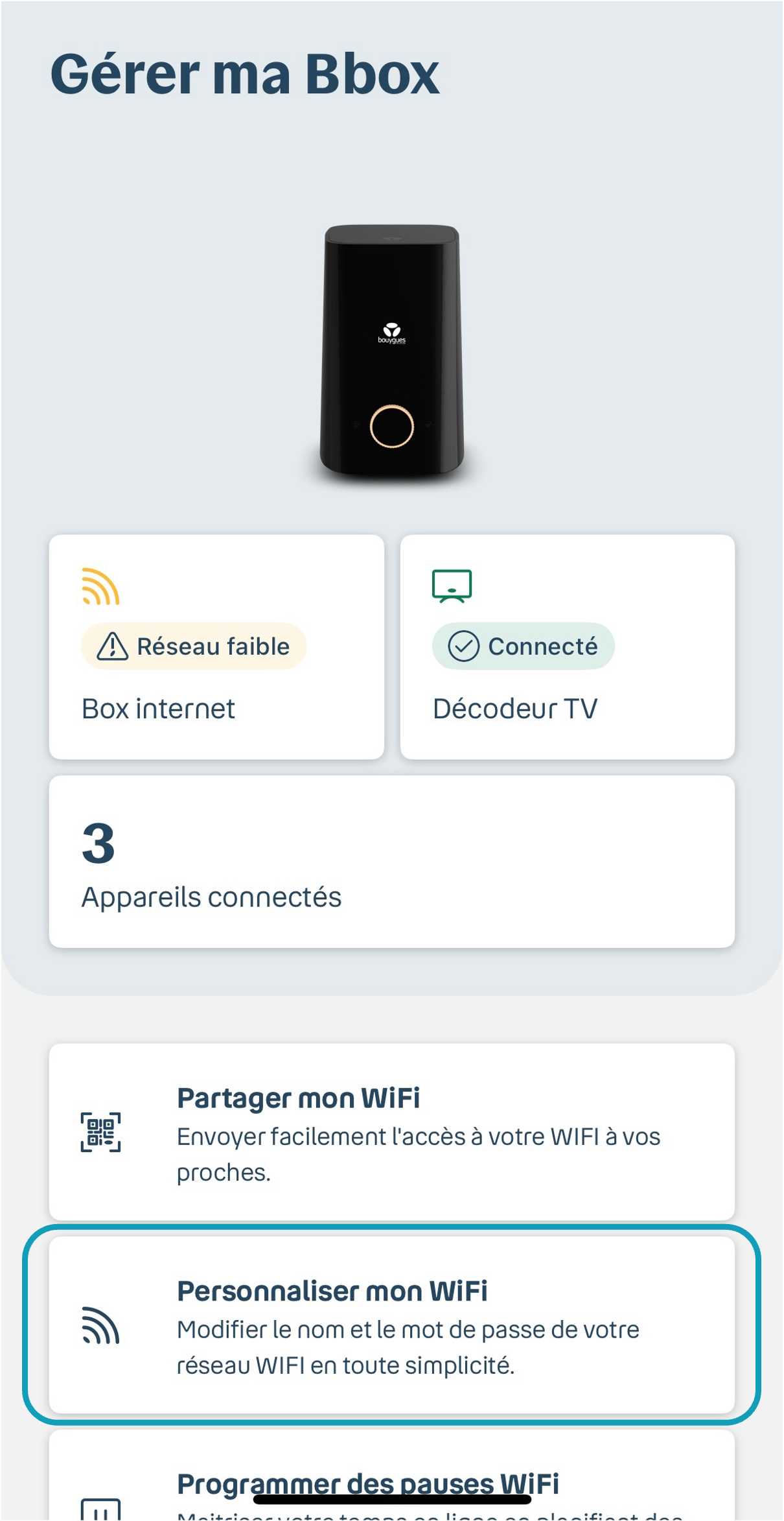Image resolution: width=784 pixels, height=1521 pixels.
Task: Open the Box internet status label
Action: [x=158, y=709]
